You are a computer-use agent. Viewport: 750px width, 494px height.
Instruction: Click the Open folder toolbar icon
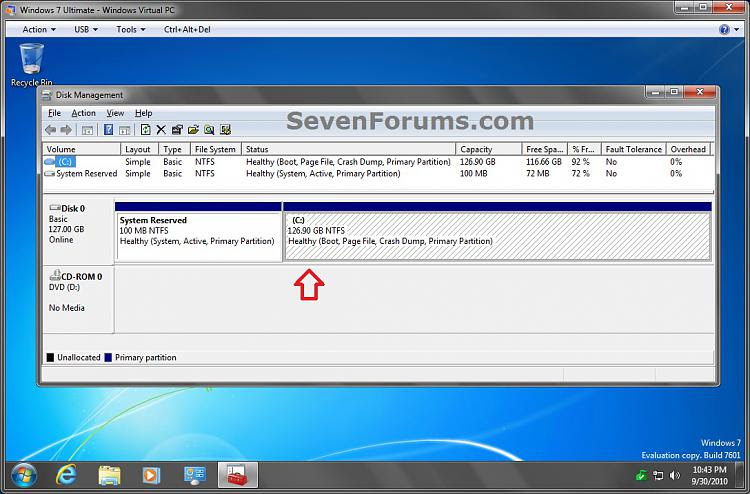(x=193, y=130)
